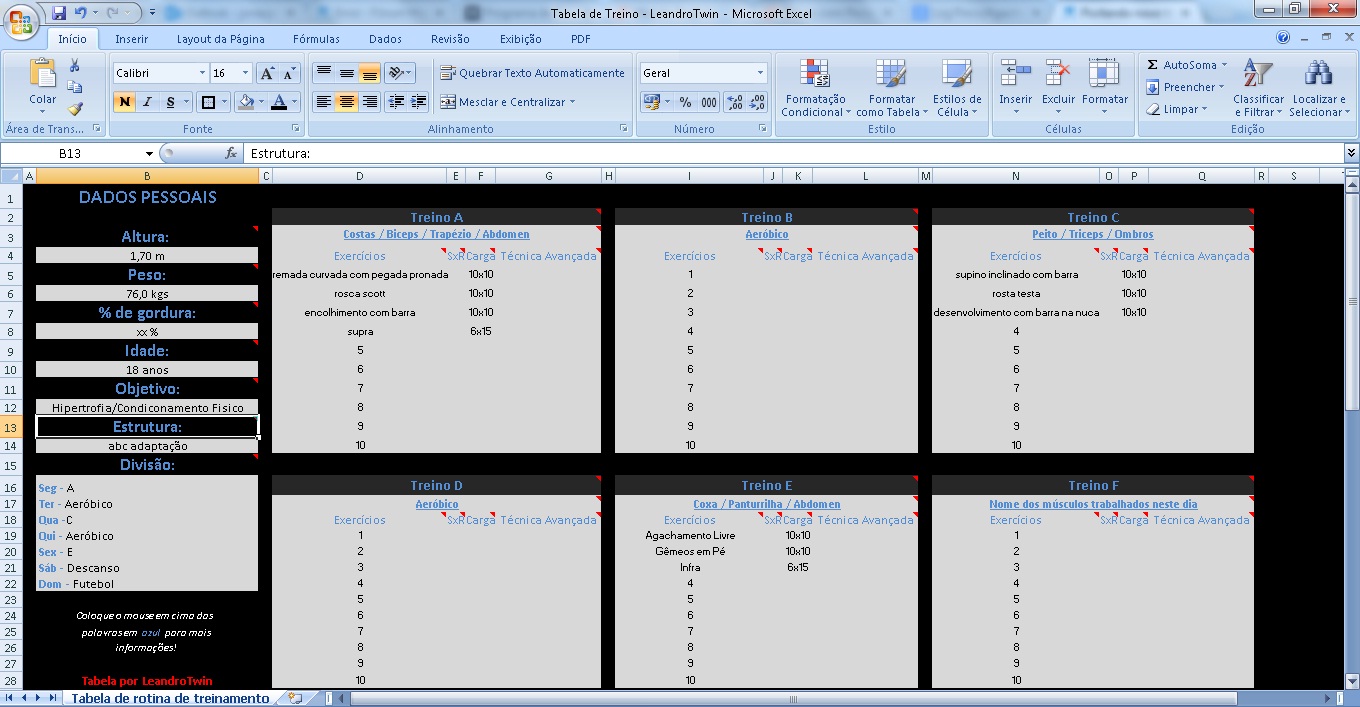Open Customize Quick Access Toolbar arrow
The image size is (1360, 707).
click(x=152, y=13)
